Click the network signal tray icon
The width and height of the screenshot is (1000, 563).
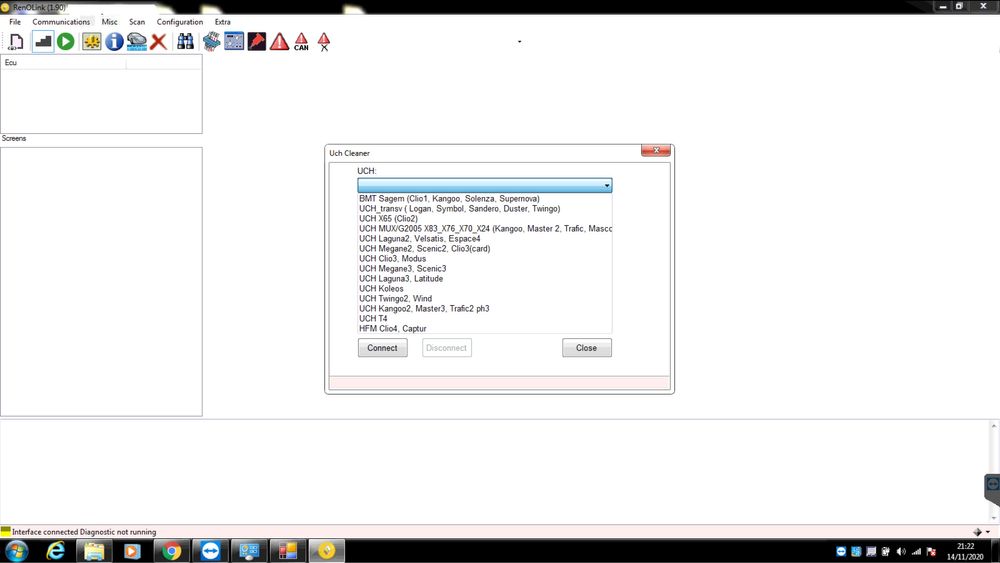(916, 552)
